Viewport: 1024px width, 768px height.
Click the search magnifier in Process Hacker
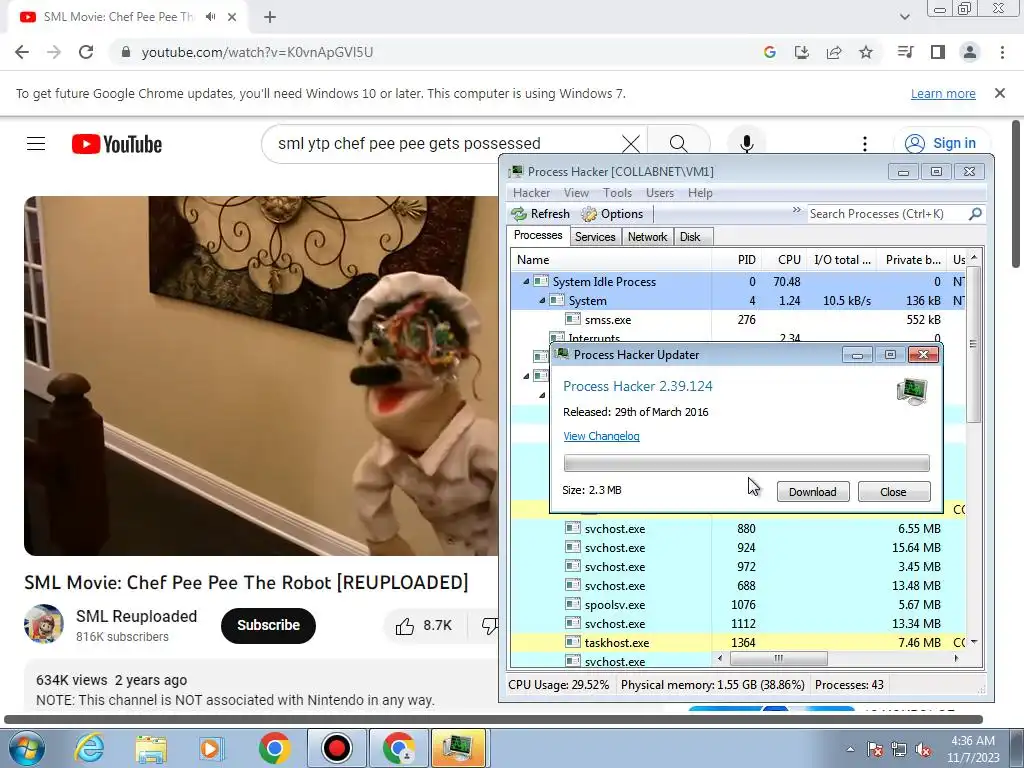coord(975,214)
